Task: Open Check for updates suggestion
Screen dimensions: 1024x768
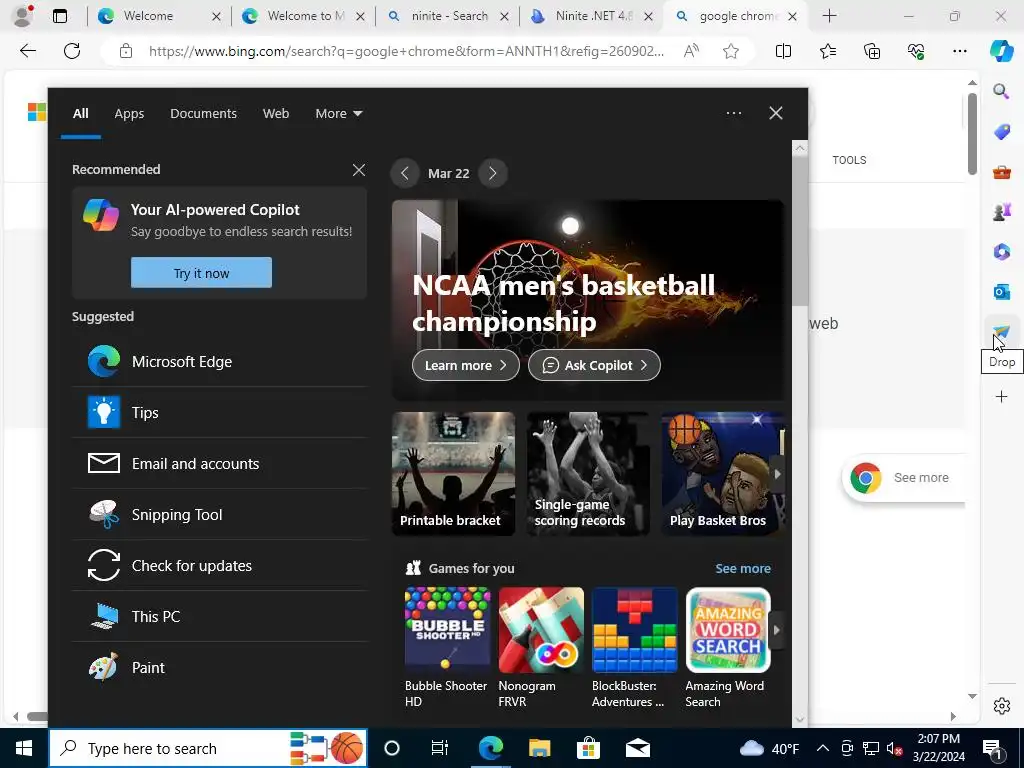Action: click(x=219, y=566)
